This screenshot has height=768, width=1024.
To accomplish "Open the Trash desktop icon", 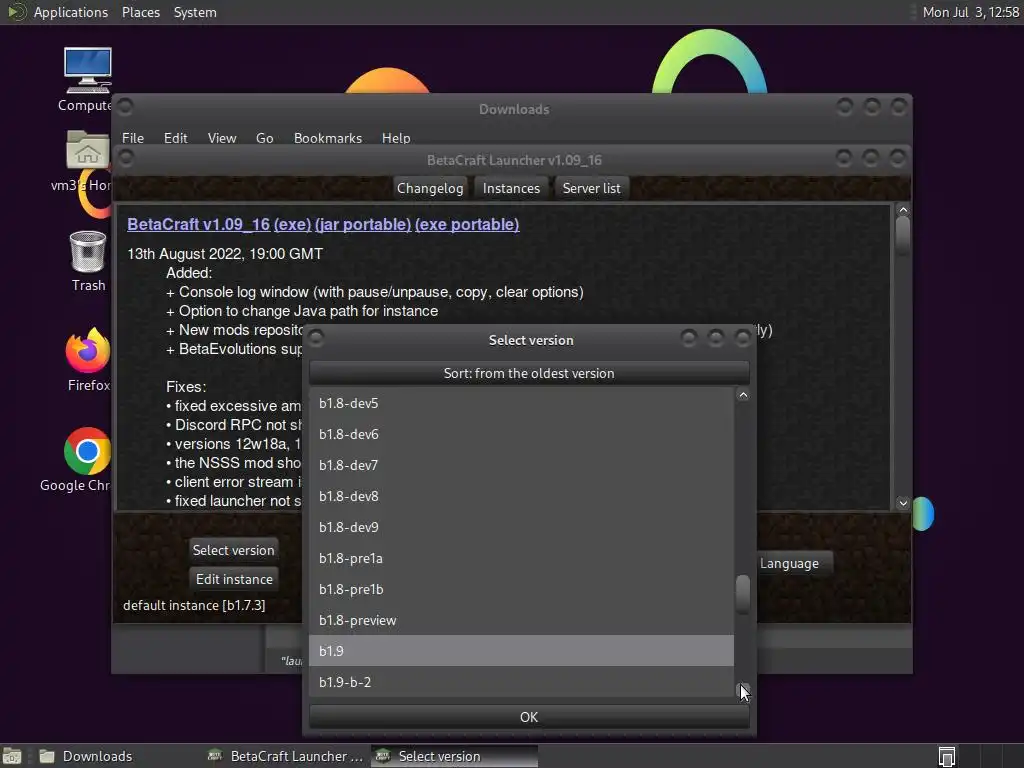I will pyautogui.click(x=88, y=251).
